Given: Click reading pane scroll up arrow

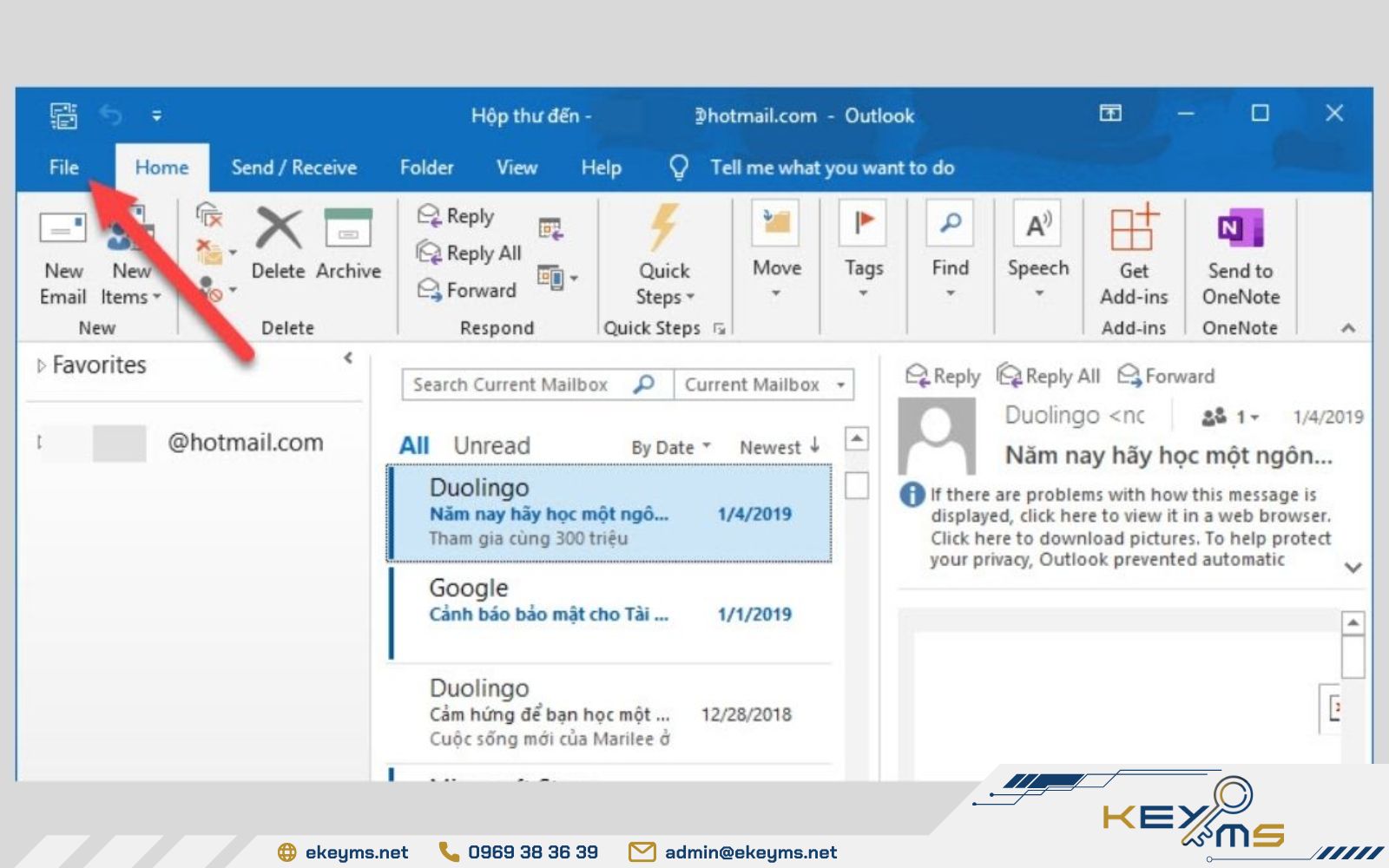Looking at the screenshot, I should [x=1353, y=622].
